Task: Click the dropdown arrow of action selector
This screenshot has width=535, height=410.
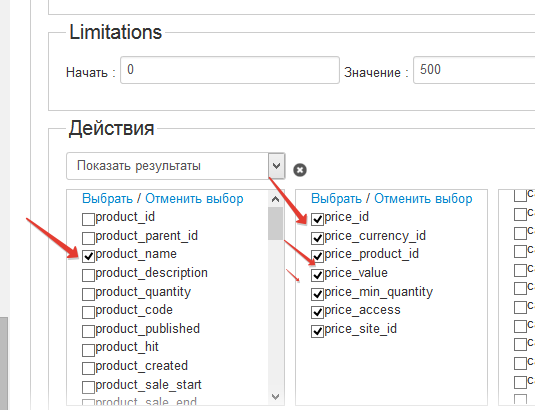Action: [277, 166]
